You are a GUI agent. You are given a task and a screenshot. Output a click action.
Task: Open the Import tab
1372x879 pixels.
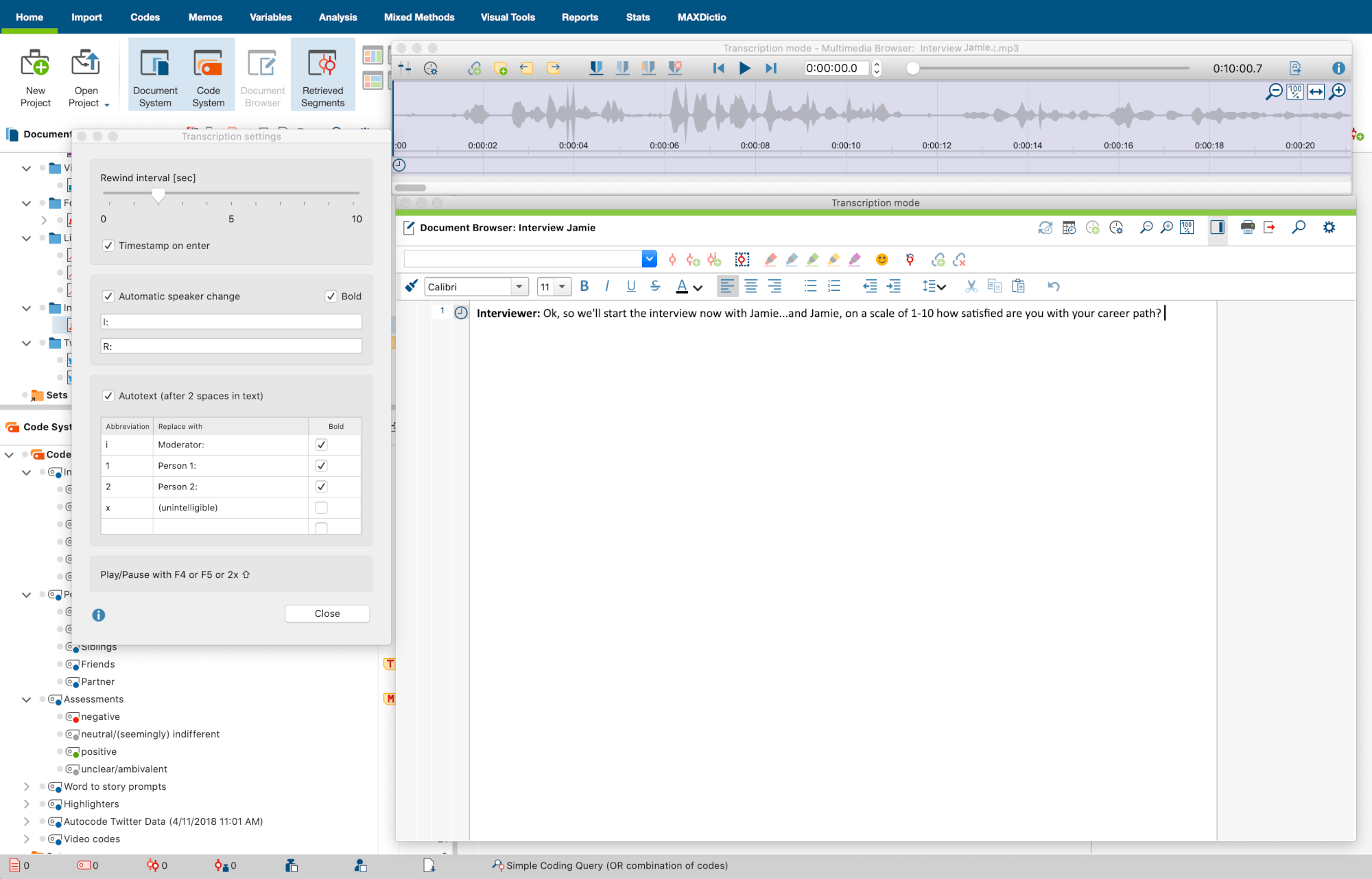pos(86,17)
